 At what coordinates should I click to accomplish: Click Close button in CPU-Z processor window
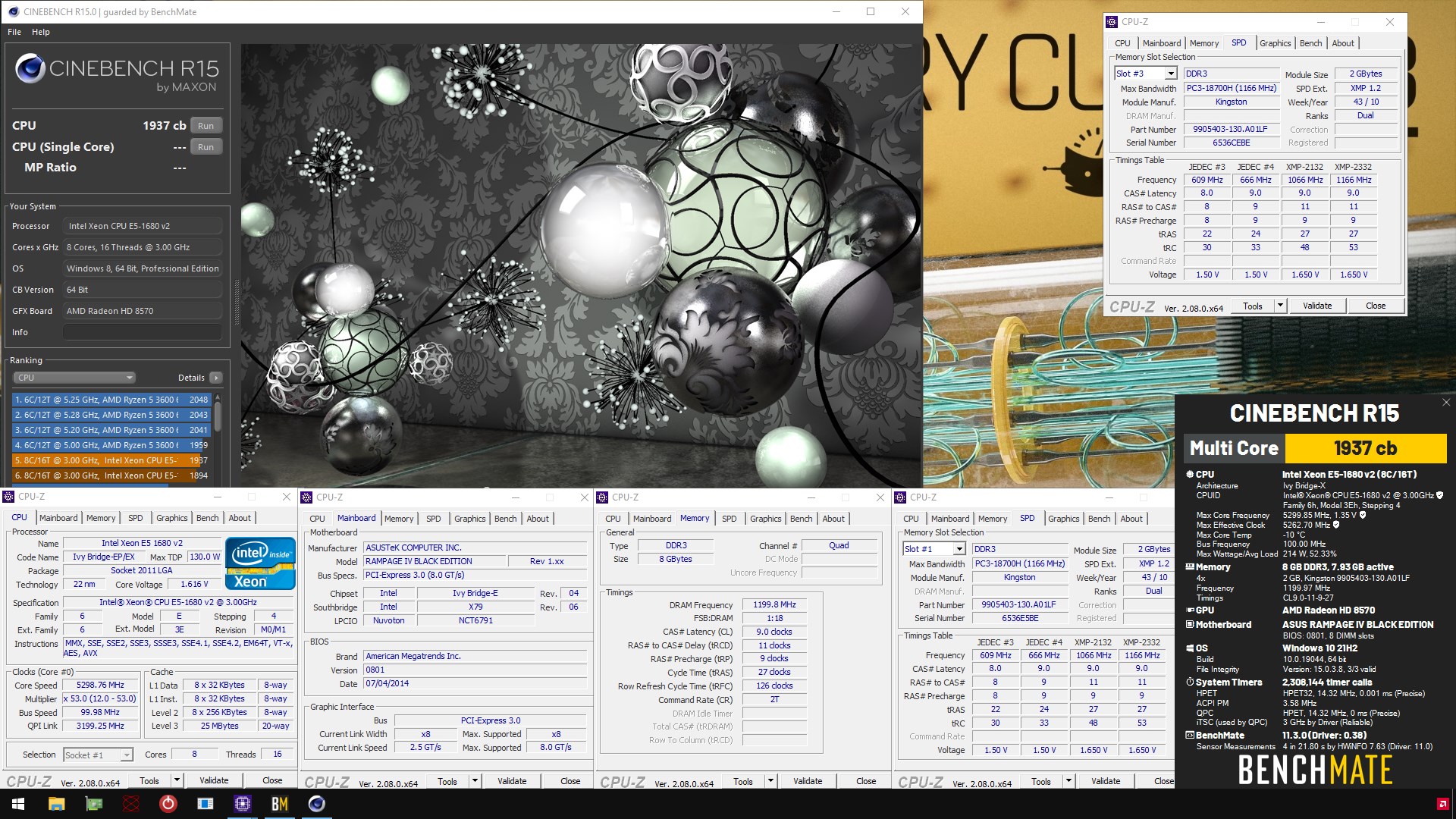point(272,780)
